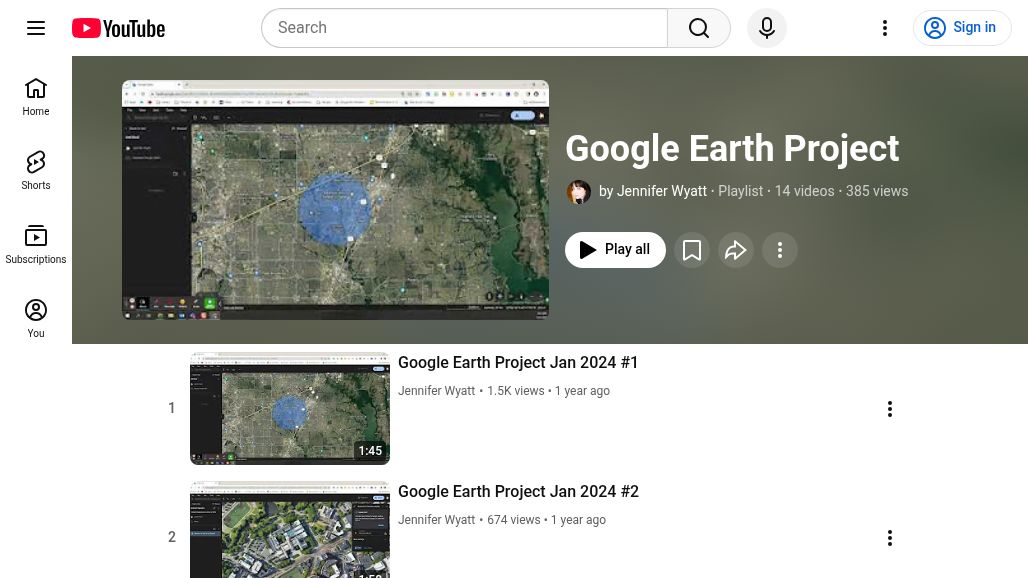Go to the Shorts section
Image resolution: width=1028 pixels, height=578 pixels.
pyautogui.click(x=36, y=170)
